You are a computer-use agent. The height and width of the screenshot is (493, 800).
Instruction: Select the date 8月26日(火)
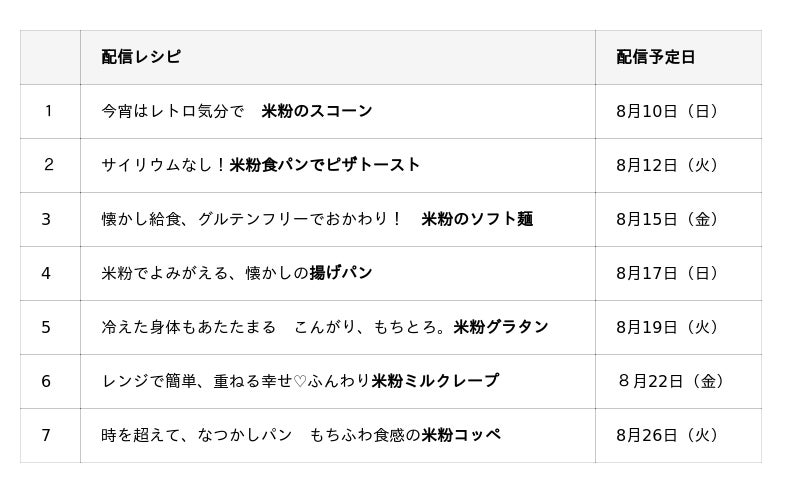(x=667, y=435)
